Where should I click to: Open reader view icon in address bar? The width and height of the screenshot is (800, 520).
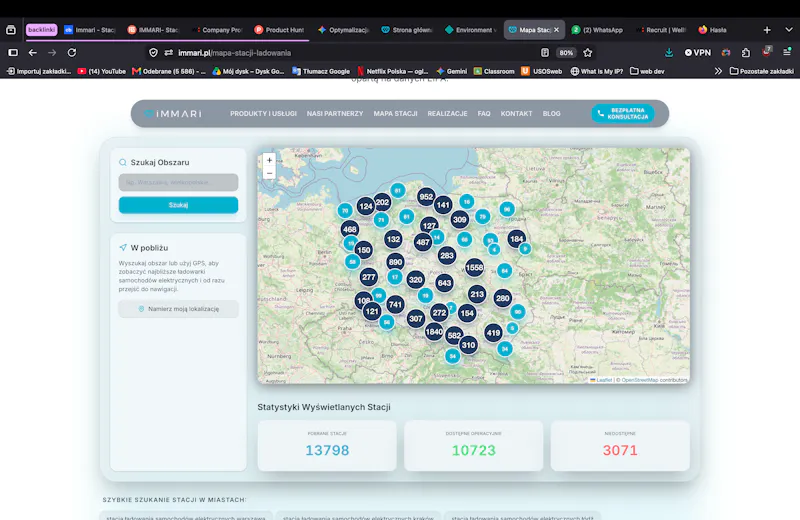point(545,53)
